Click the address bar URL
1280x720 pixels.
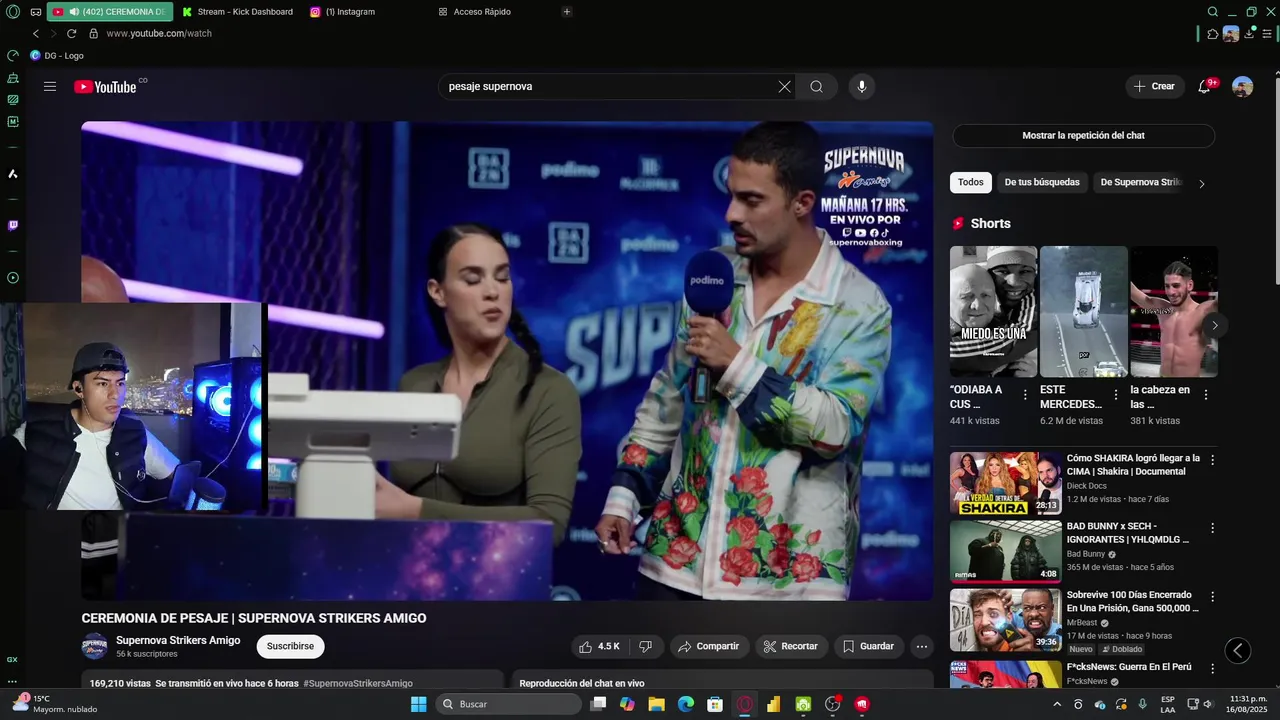pos(159,33)
